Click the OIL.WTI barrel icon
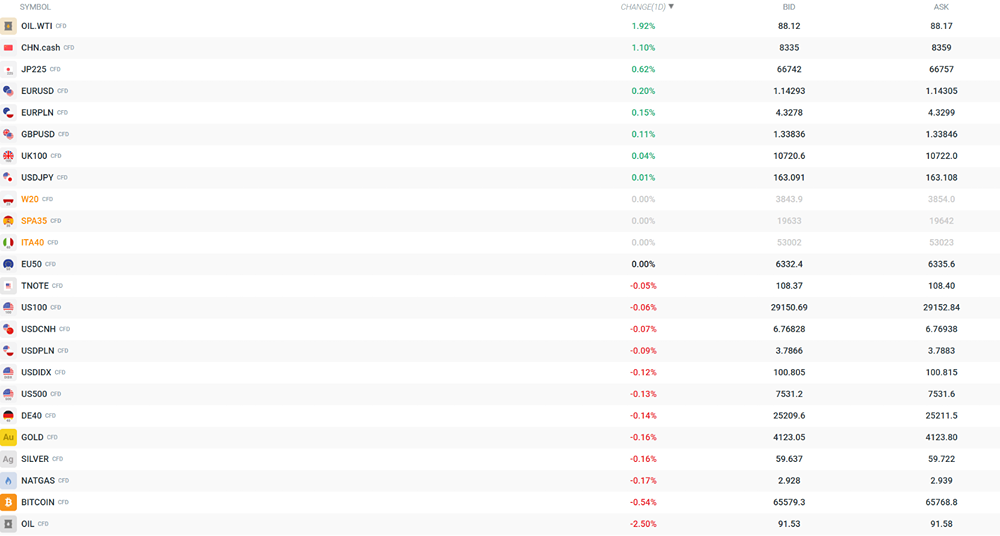The width and height of the screenshot is (1000, 536). [8, 26]
